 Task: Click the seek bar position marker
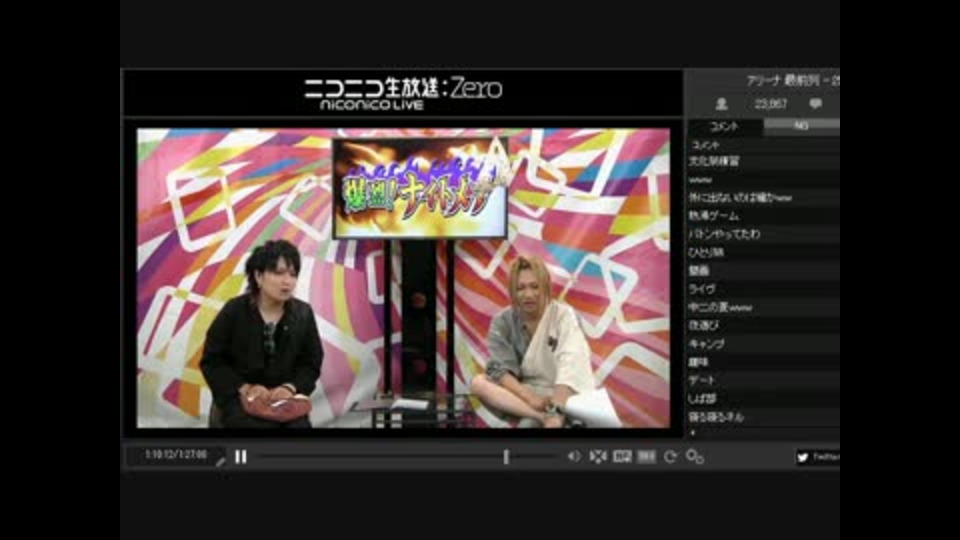point(506,457)
